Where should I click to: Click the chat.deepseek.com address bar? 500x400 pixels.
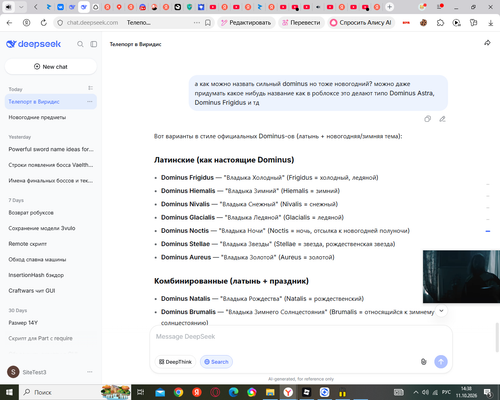(92, 23)
